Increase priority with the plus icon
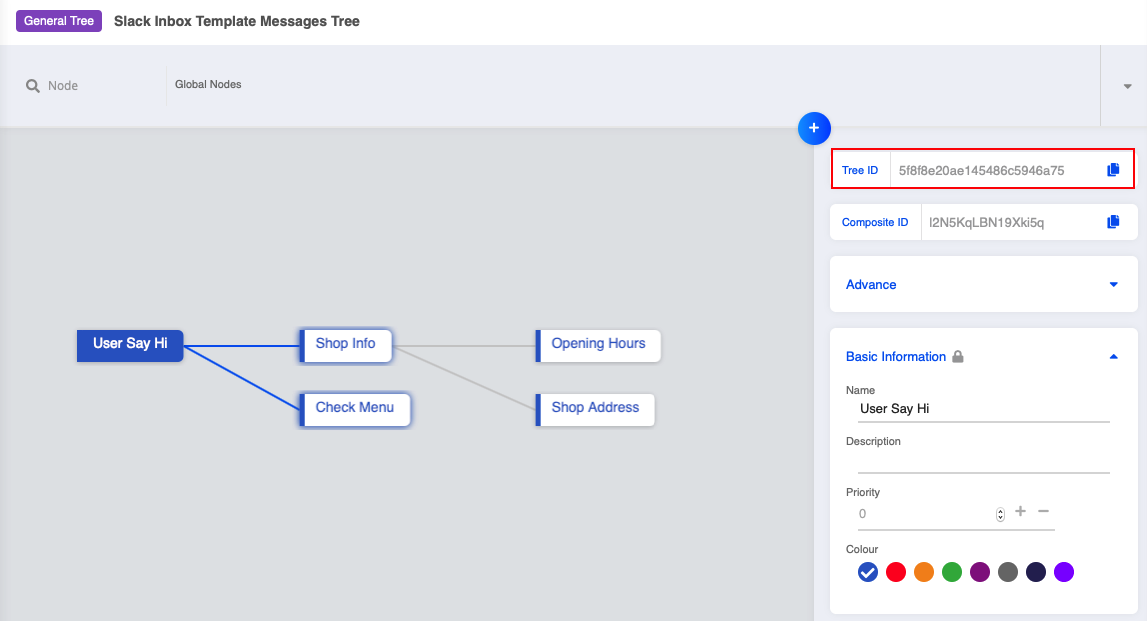The height and width of the screenshot is (621, 1147). 1020,511
